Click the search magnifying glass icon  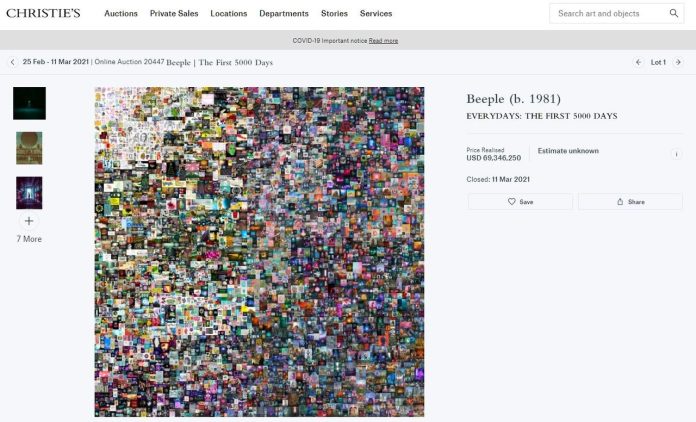tap(674, 14)
